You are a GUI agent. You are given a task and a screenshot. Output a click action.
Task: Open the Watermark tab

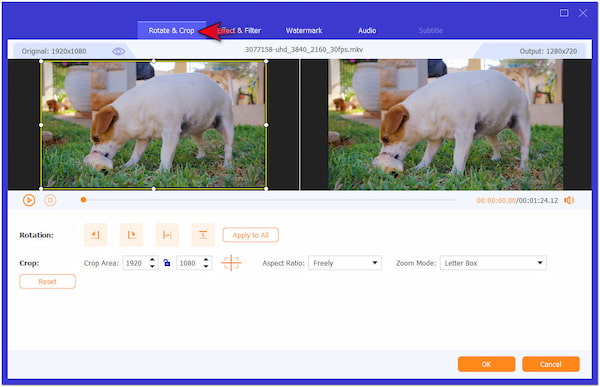[304, 30]
